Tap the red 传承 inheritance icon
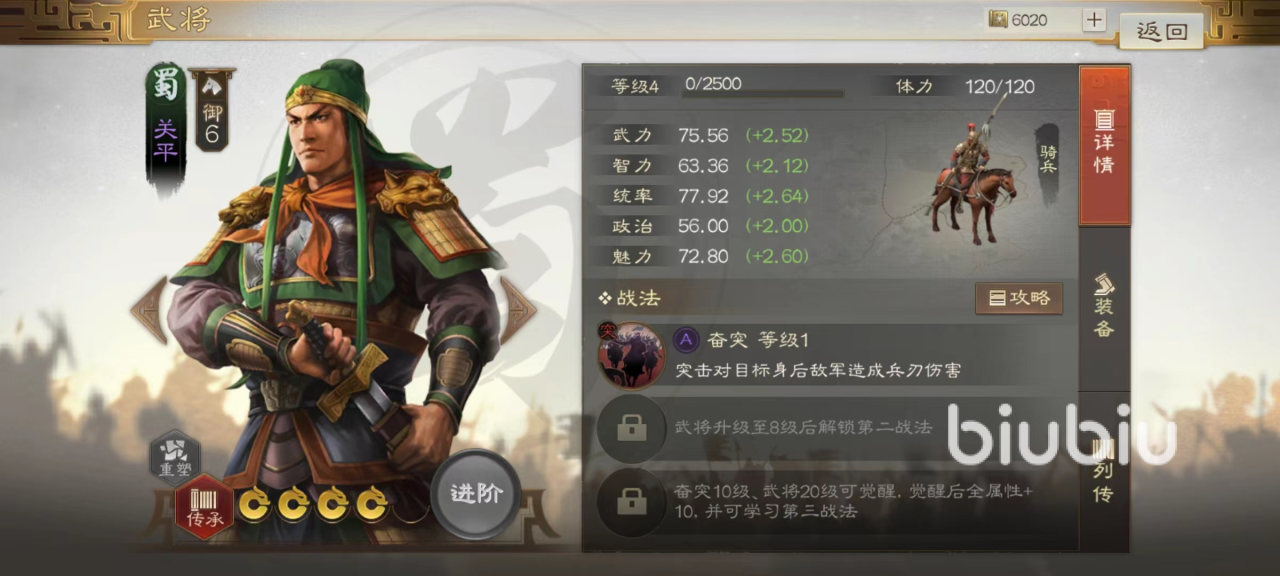 pyautogui.click(x=205, y=507)
